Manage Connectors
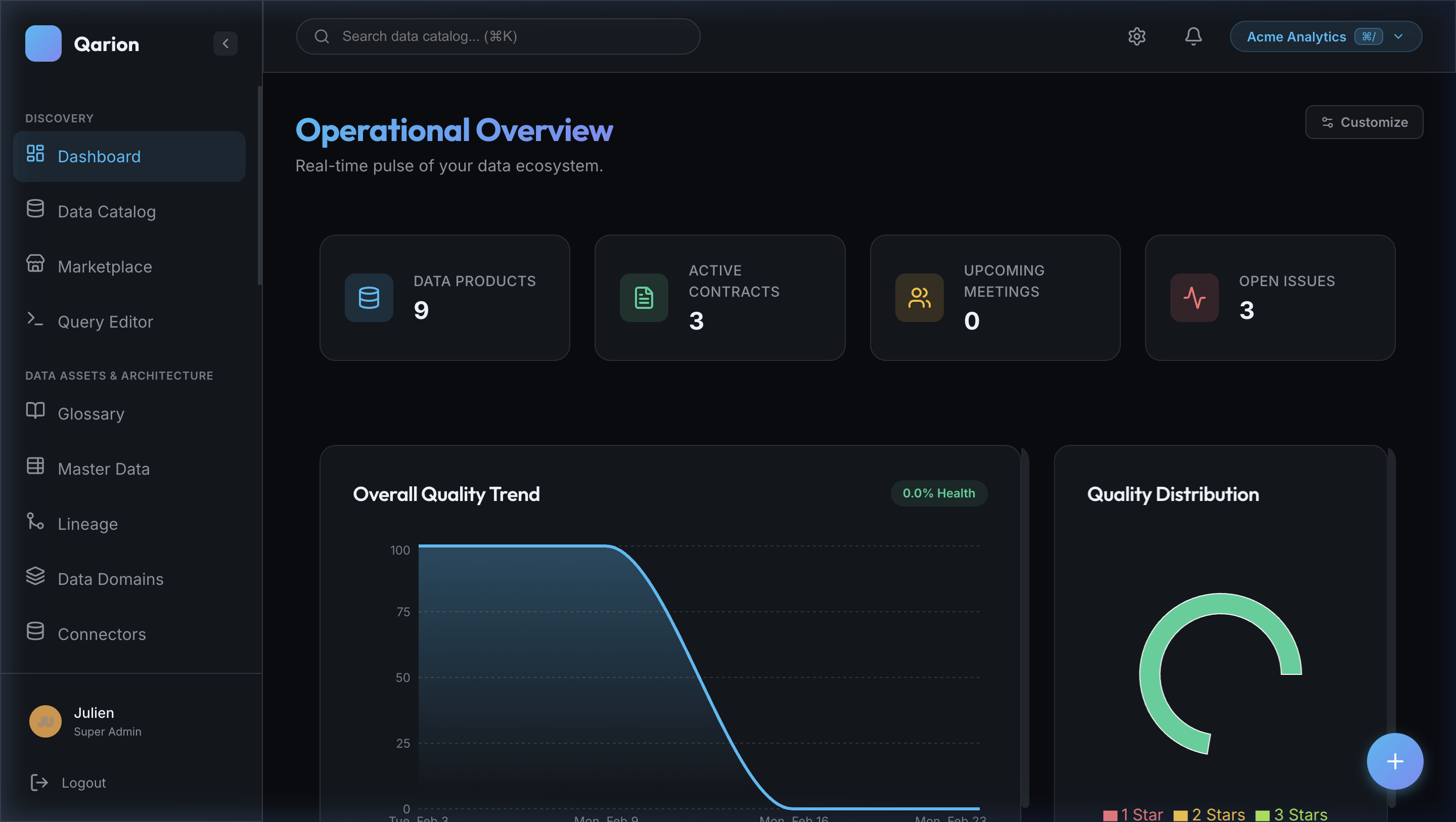 102,634
